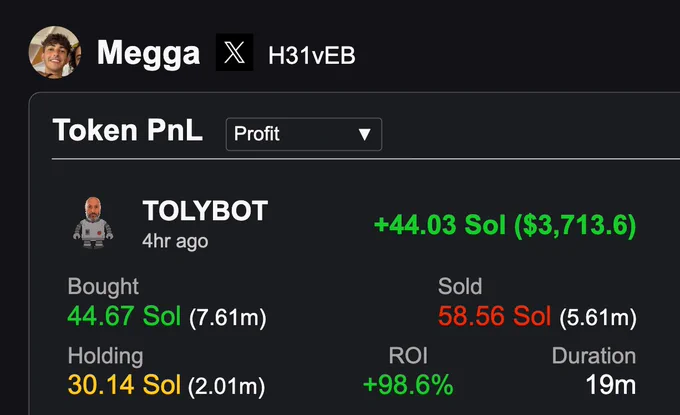Click the Token PnL heading

(128, 130)
